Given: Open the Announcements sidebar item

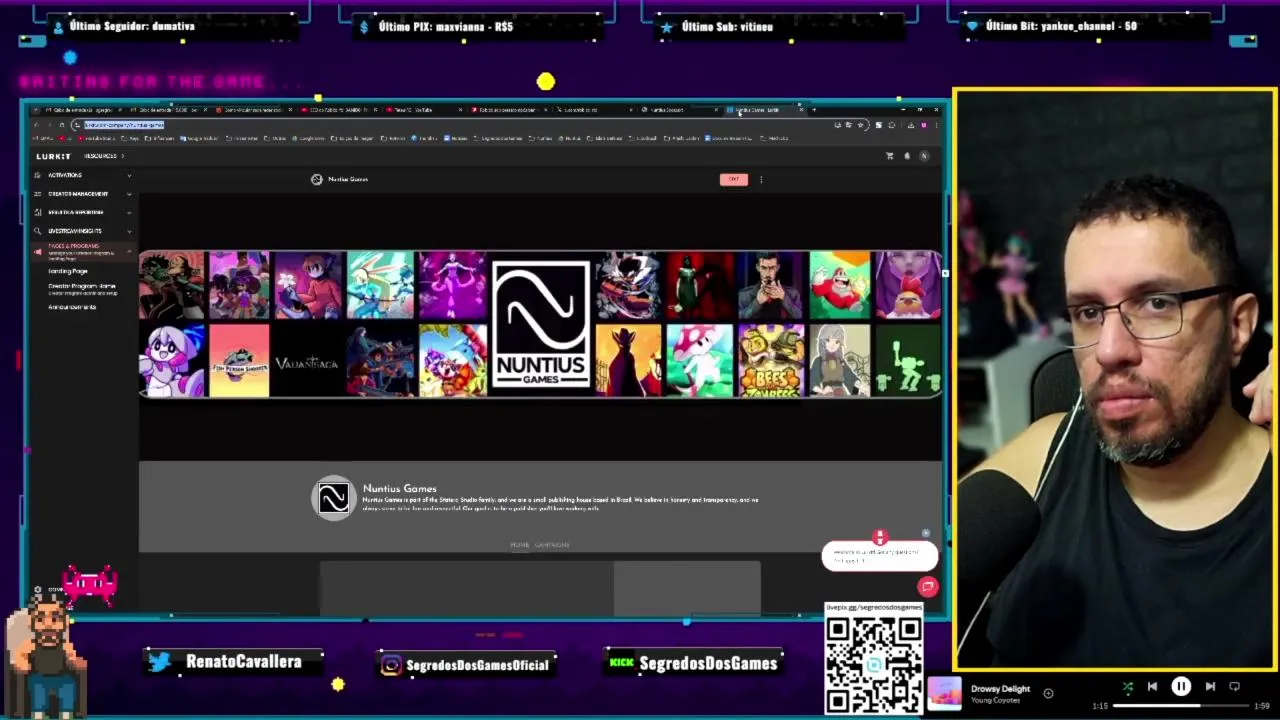Looking at the screenshot, I should (72, 307).
